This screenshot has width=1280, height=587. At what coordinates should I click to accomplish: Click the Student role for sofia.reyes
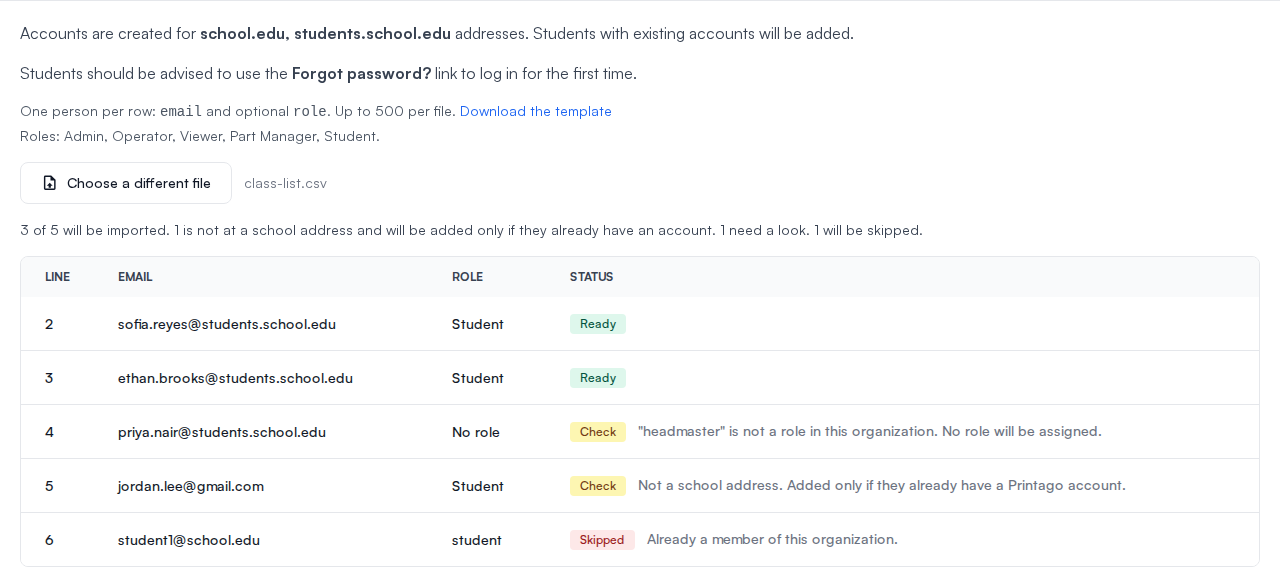coord(478,324)
